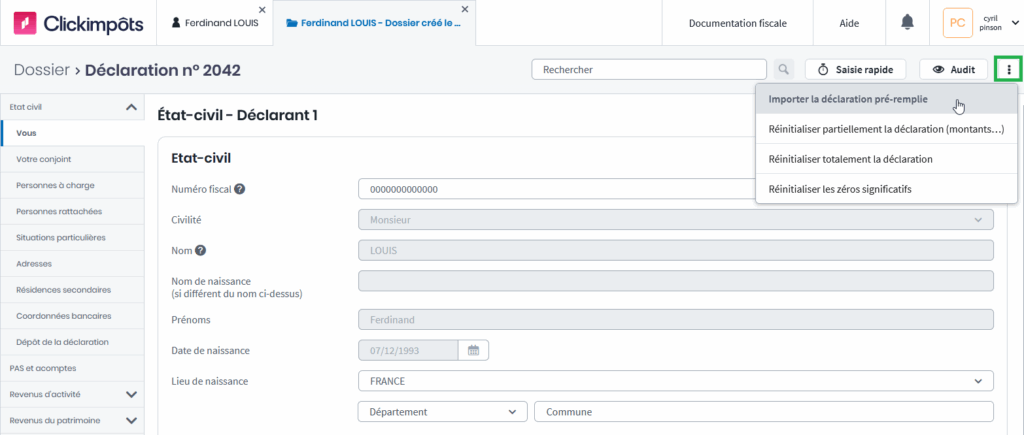Click the Saisie rapide button
The height and width of the screenshot is (435, 1024).
pos(855,70)
